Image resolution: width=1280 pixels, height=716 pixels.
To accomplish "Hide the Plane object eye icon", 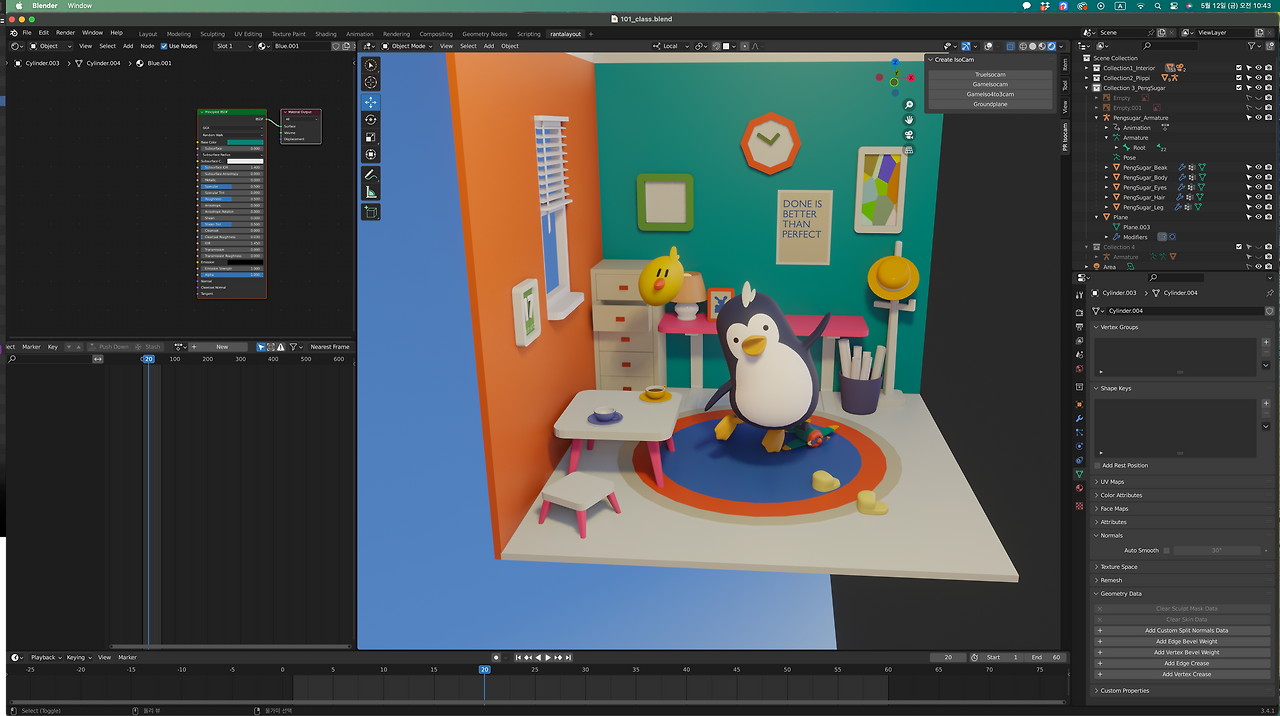I will (1258, 217).
